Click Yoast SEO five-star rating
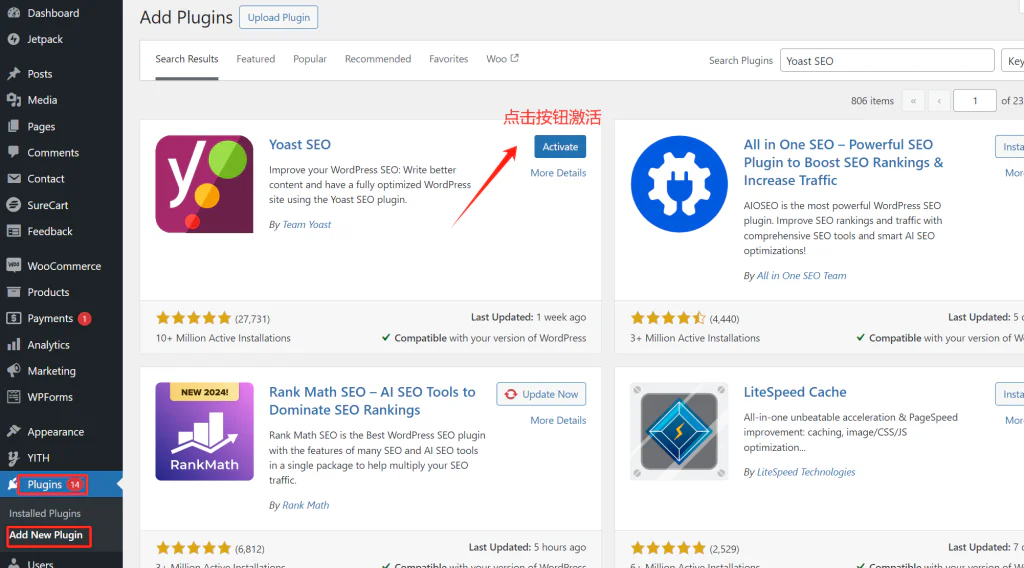The height and width of the screenshot is (568, 1024). 193,318
